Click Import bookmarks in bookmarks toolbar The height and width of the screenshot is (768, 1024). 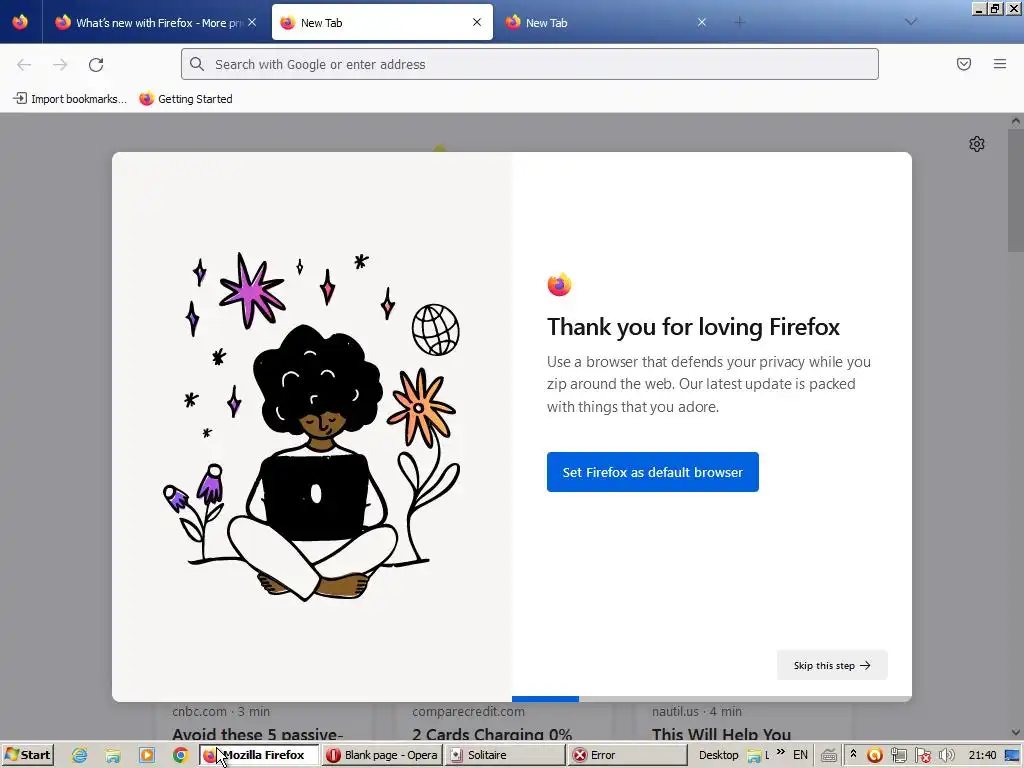pyautogui.click(x=70, y=99)
